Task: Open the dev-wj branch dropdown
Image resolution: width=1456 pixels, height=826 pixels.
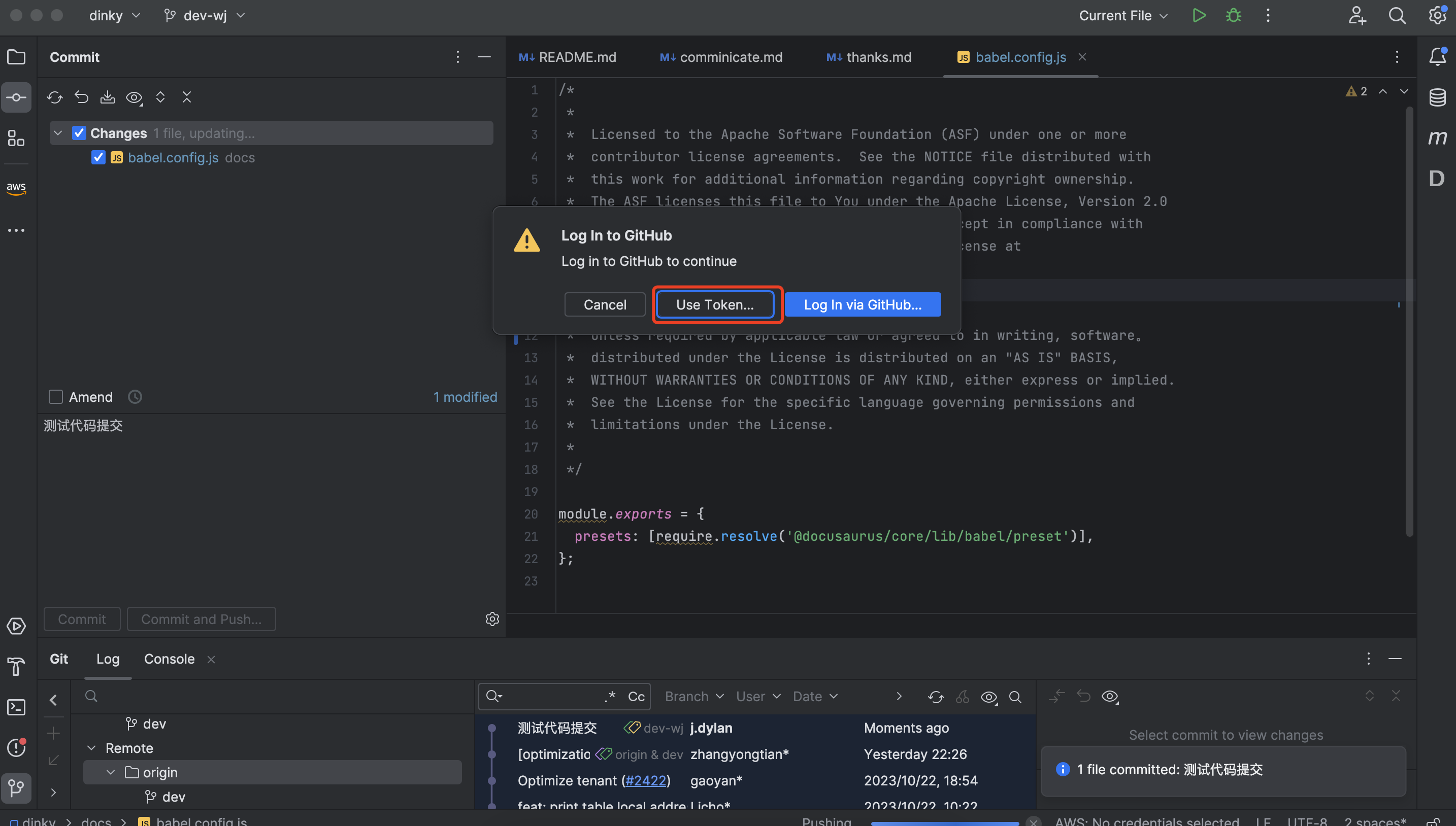Action: click(x=205, y=16)
